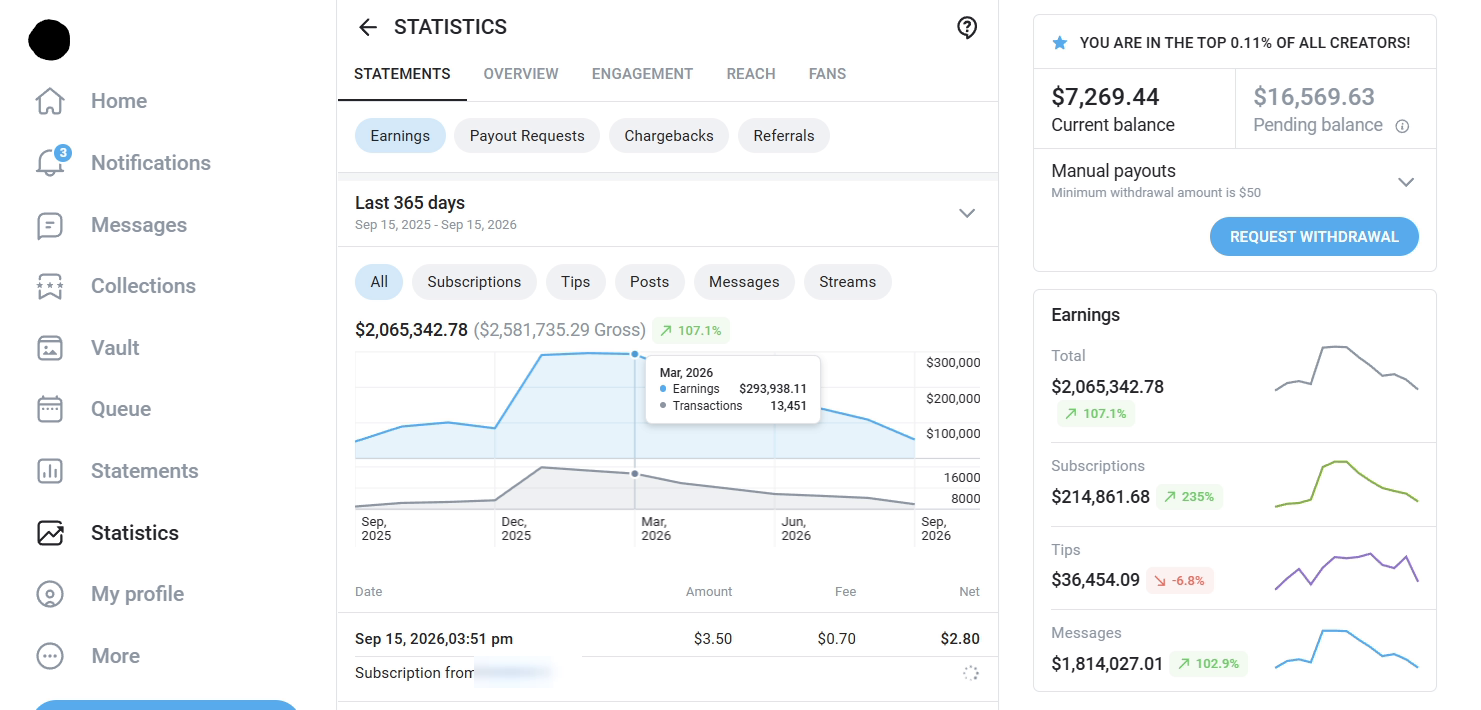Click the Subscriptions green sparkline chart

point(1347,484)
